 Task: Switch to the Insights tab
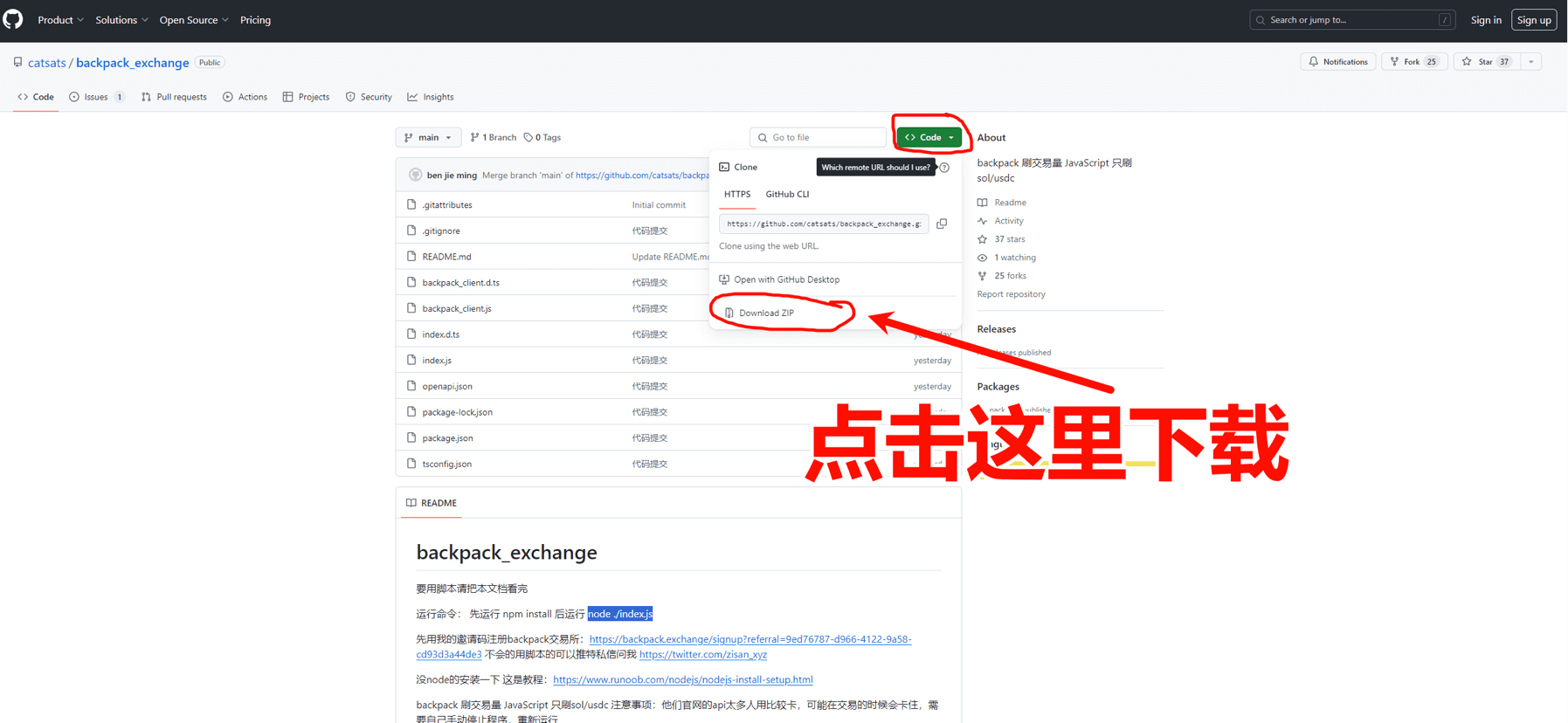(431, 97)
